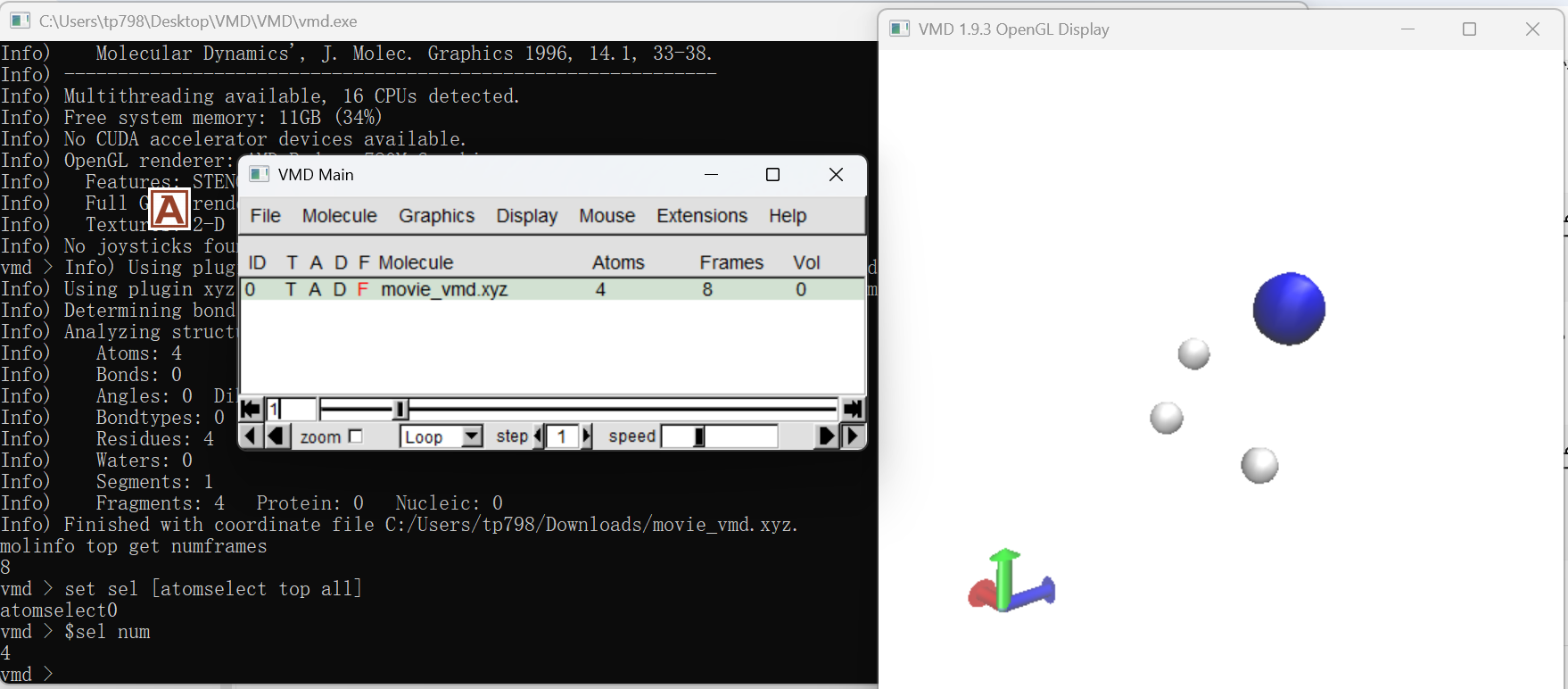Viewport: 1568px width, 689px height.
Task: Open the Loop animation style dropdown
Action: [442, 436]
